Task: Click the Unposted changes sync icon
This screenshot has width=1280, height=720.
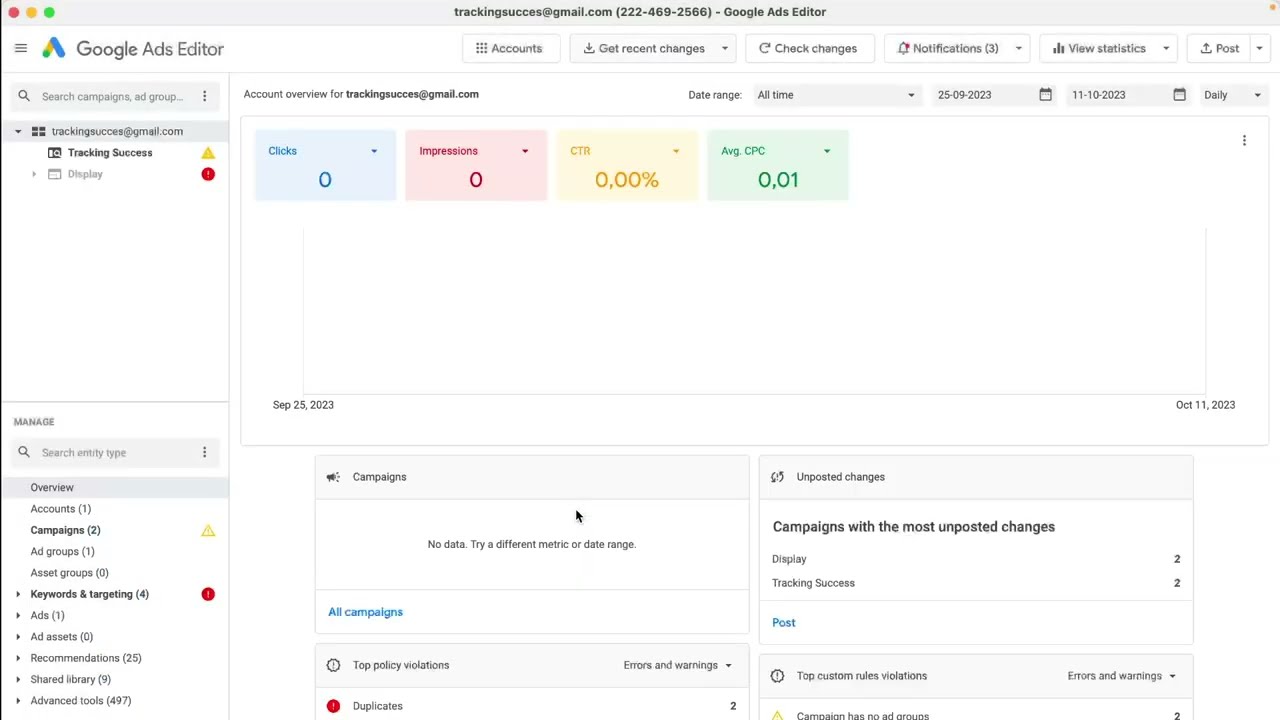Action: [777, 477]
